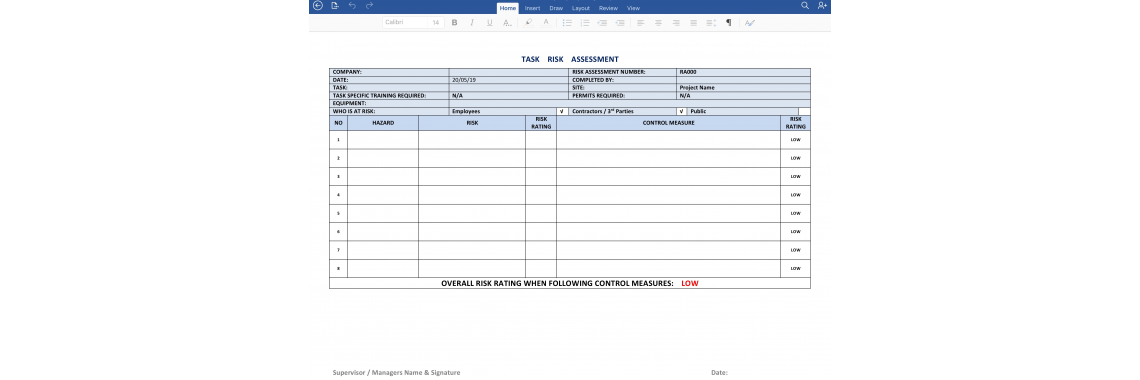Click the WHO IS AT RISK: label

pos(354,111)
